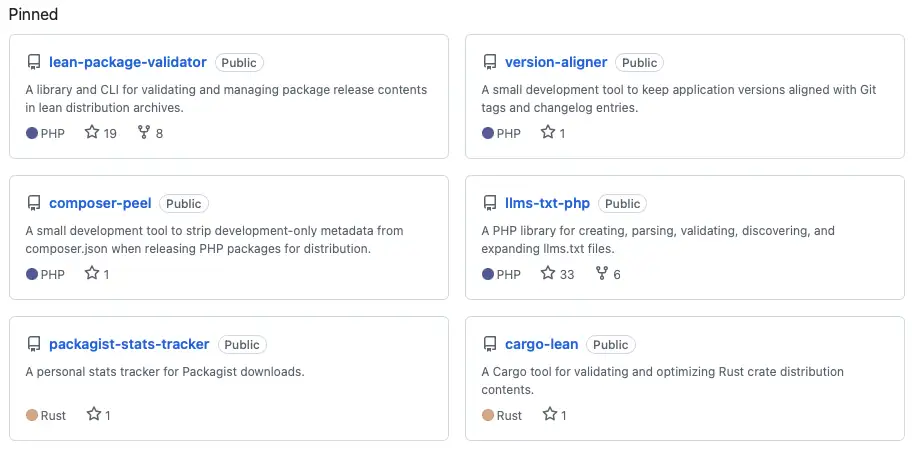Click repo icon beside composer-peel

[34, 203]
